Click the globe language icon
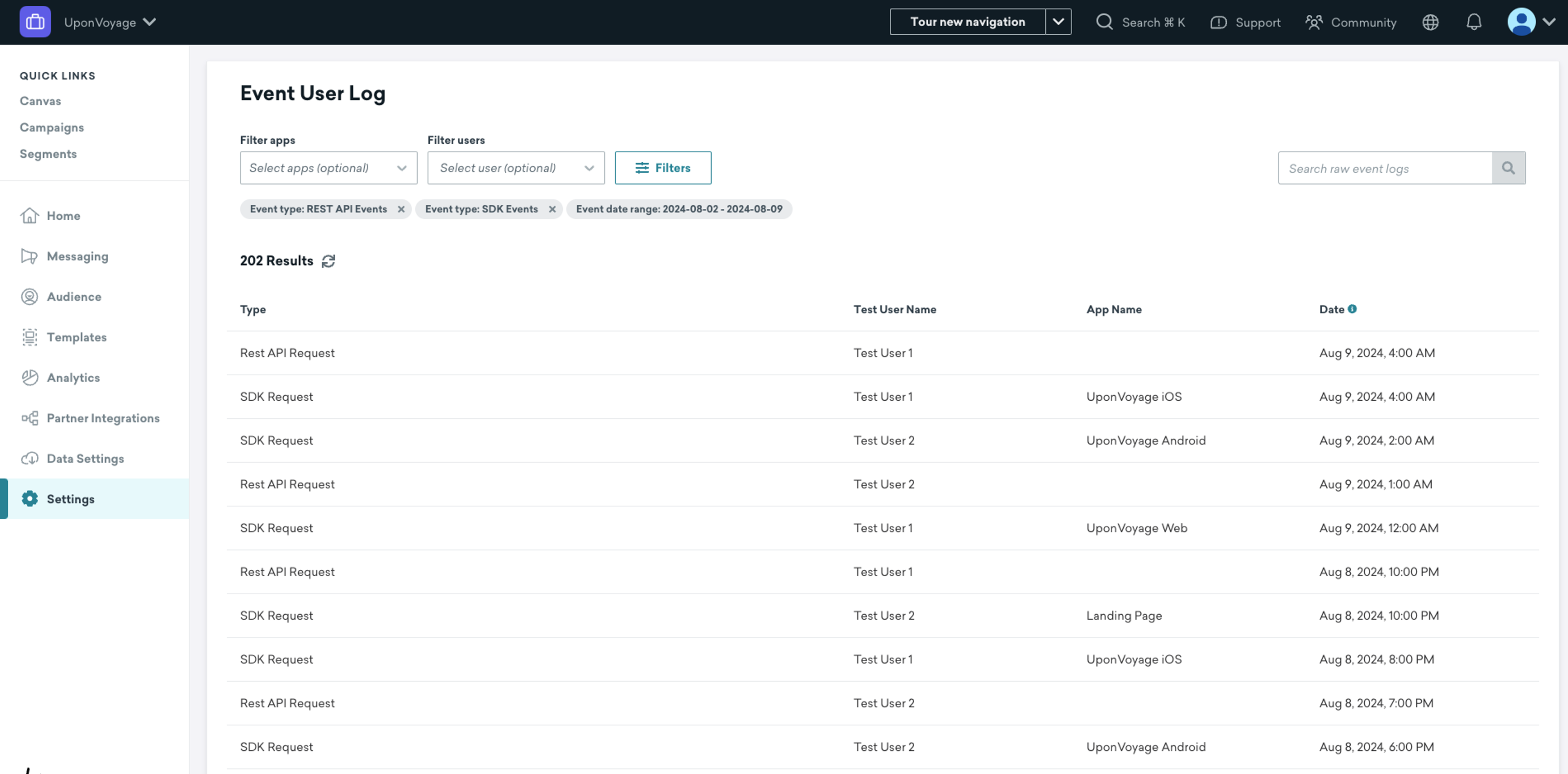Screen dimensions: 1568x774 coord(1430,22)
